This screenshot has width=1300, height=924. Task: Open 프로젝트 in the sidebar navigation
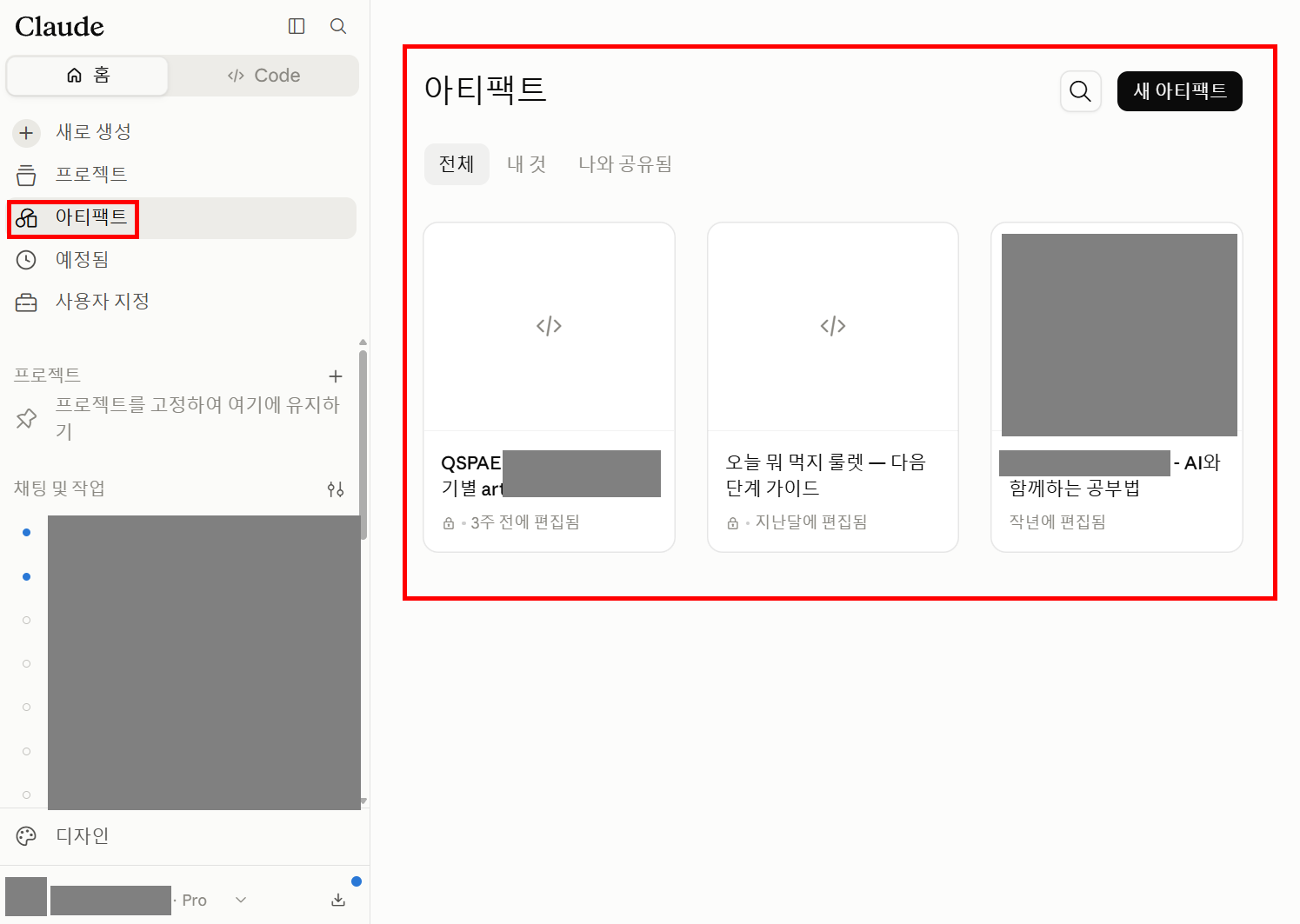coord(182,174)
